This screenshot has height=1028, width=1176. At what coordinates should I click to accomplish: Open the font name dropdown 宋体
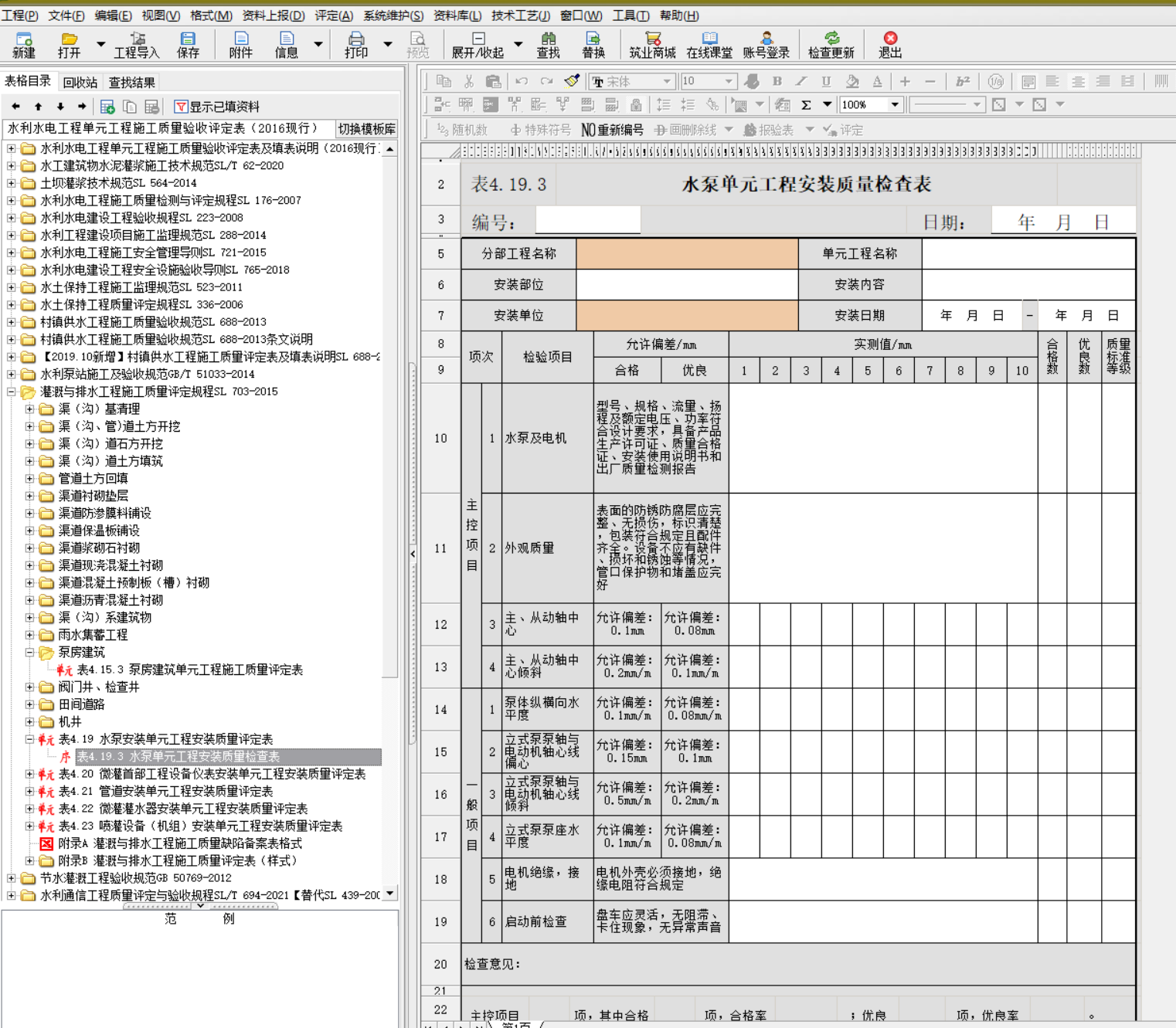[667, 81]
